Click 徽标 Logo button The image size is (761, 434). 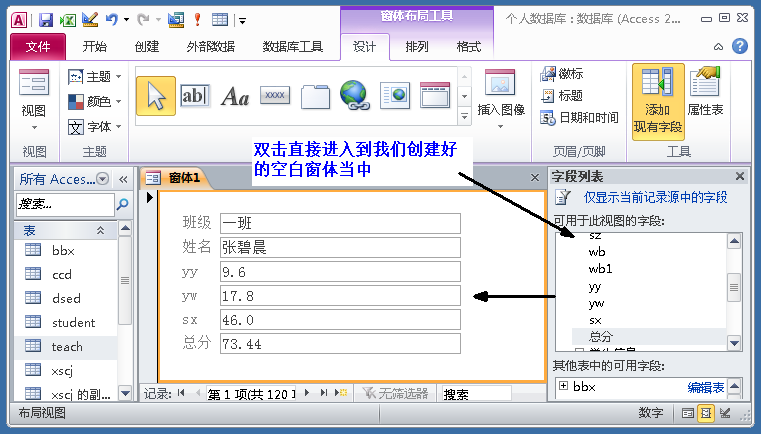click(x=562, y=74)
